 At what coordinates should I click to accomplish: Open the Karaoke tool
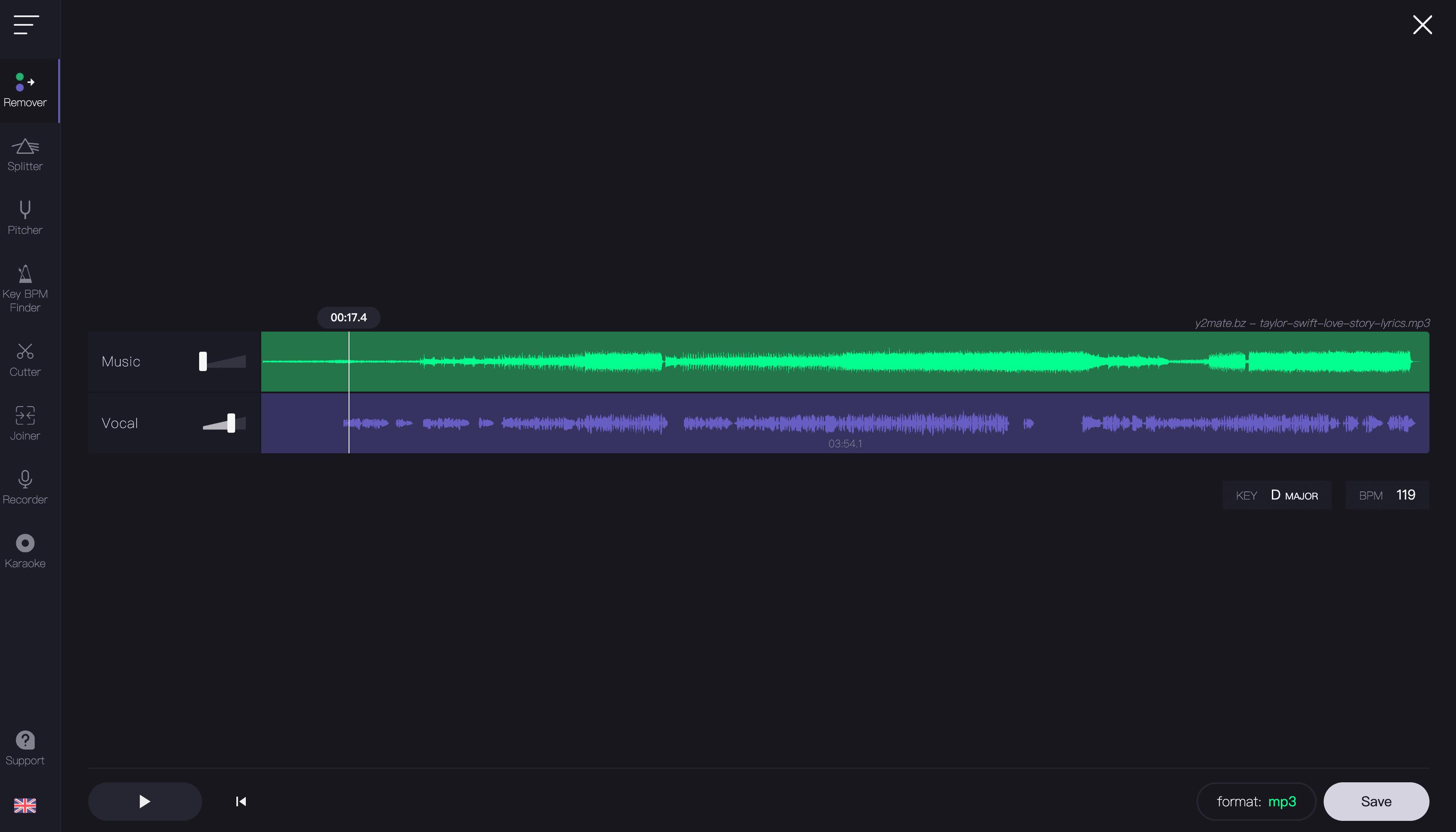pos(26,550)
